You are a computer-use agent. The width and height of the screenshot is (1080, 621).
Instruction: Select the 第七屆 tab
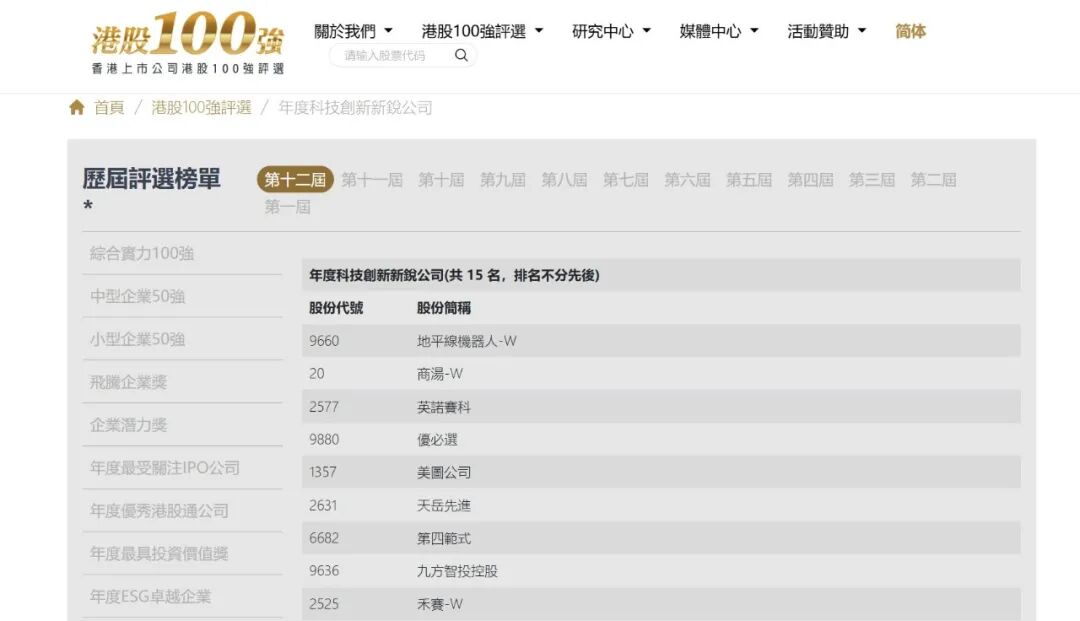tap(625, 180)
